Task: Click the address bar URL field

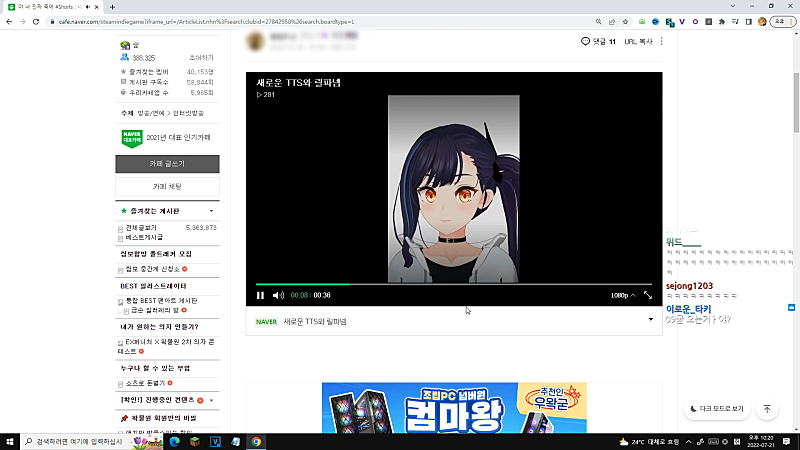Action: point(321,22)
